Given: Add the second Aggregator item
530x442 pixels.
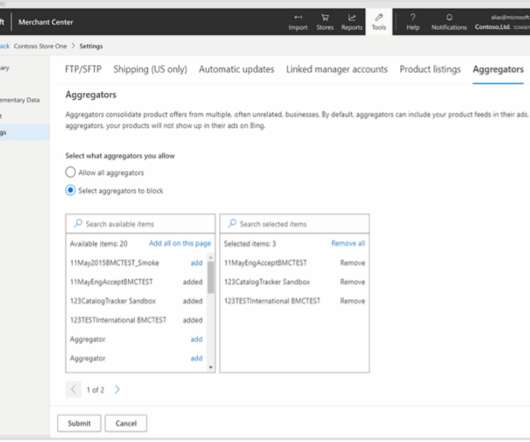Looking at the screenshot, I should (x=196, y=358).
